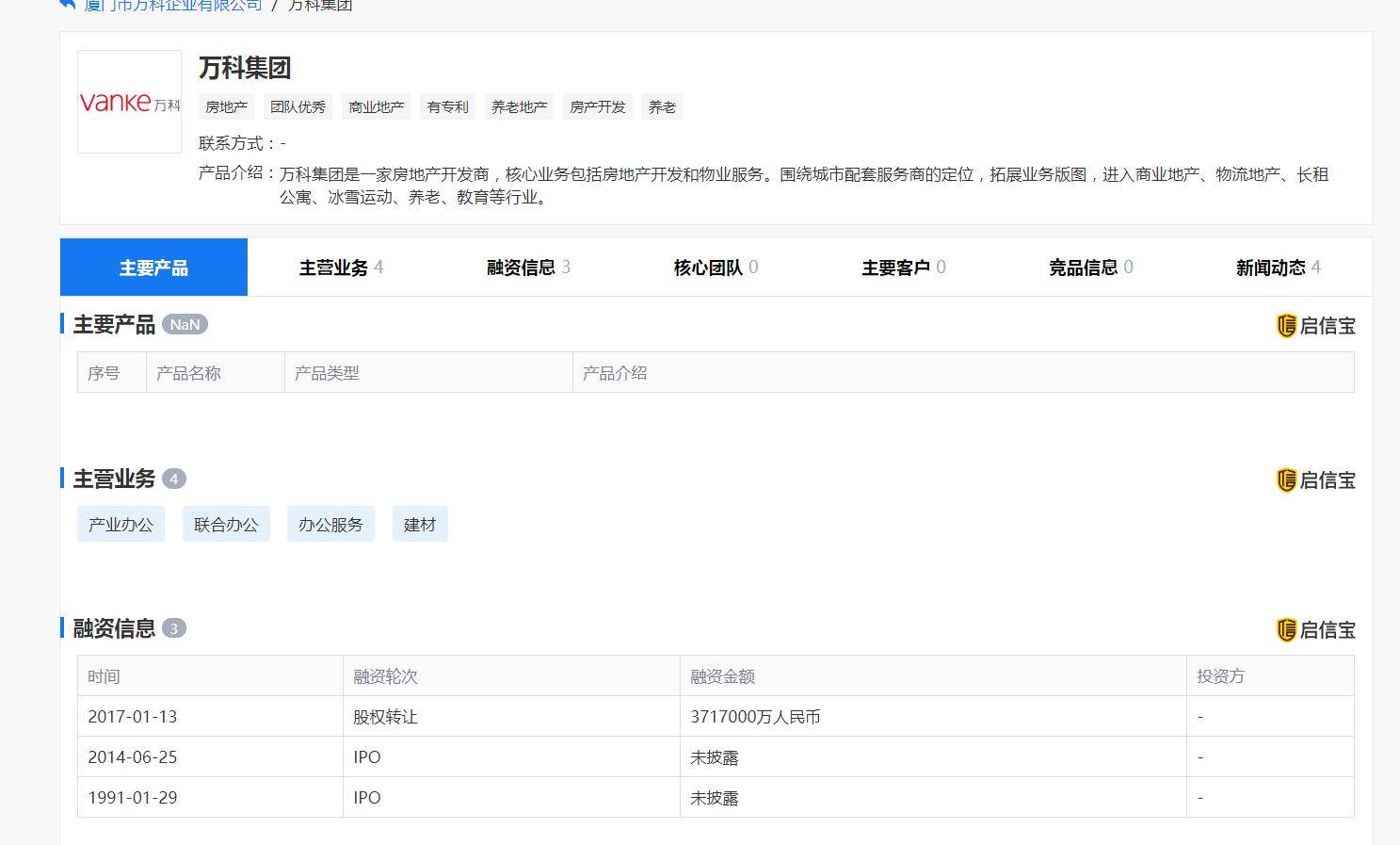Select the 房产开发 tag
Image resolution: width=1400 pixels, height=845 pixels.
point(598,106)
